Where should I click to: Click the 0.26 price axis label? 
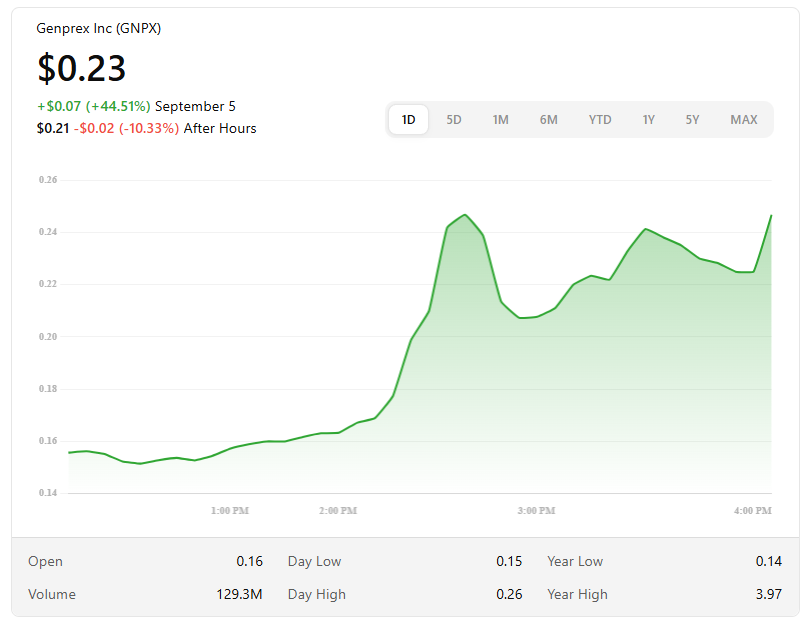(48, 180)
